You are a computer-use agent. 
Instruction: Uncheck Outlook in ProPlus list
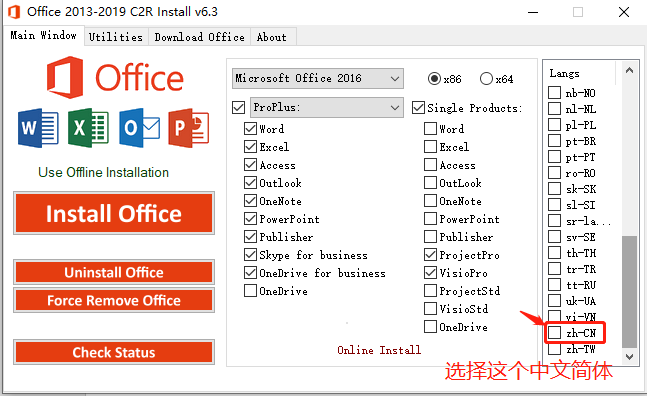click(x=250, y=183)
